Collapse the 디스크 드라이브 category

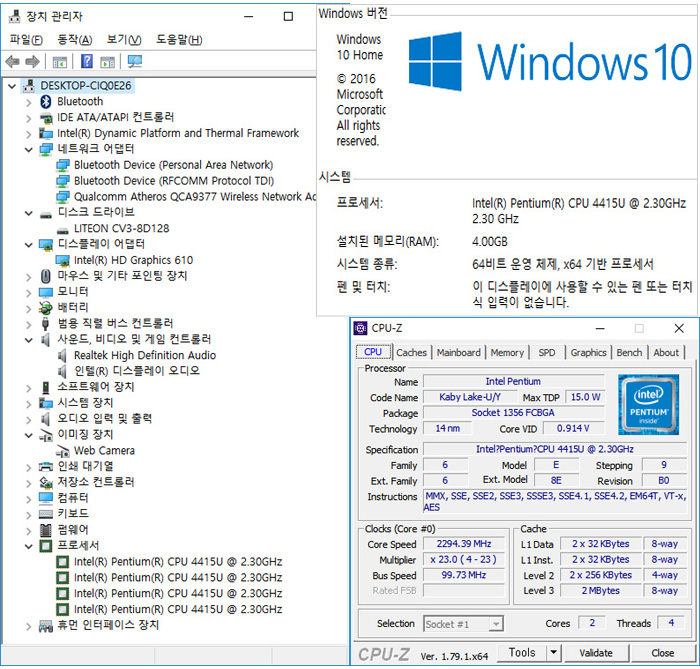pos(29,213)
